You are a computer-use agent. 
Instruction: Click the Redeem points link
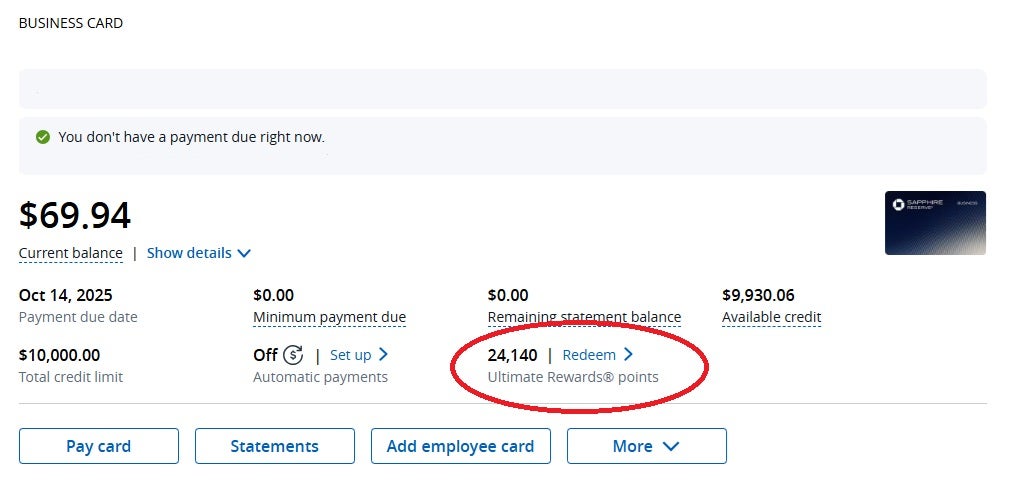(x=589, y=354)
